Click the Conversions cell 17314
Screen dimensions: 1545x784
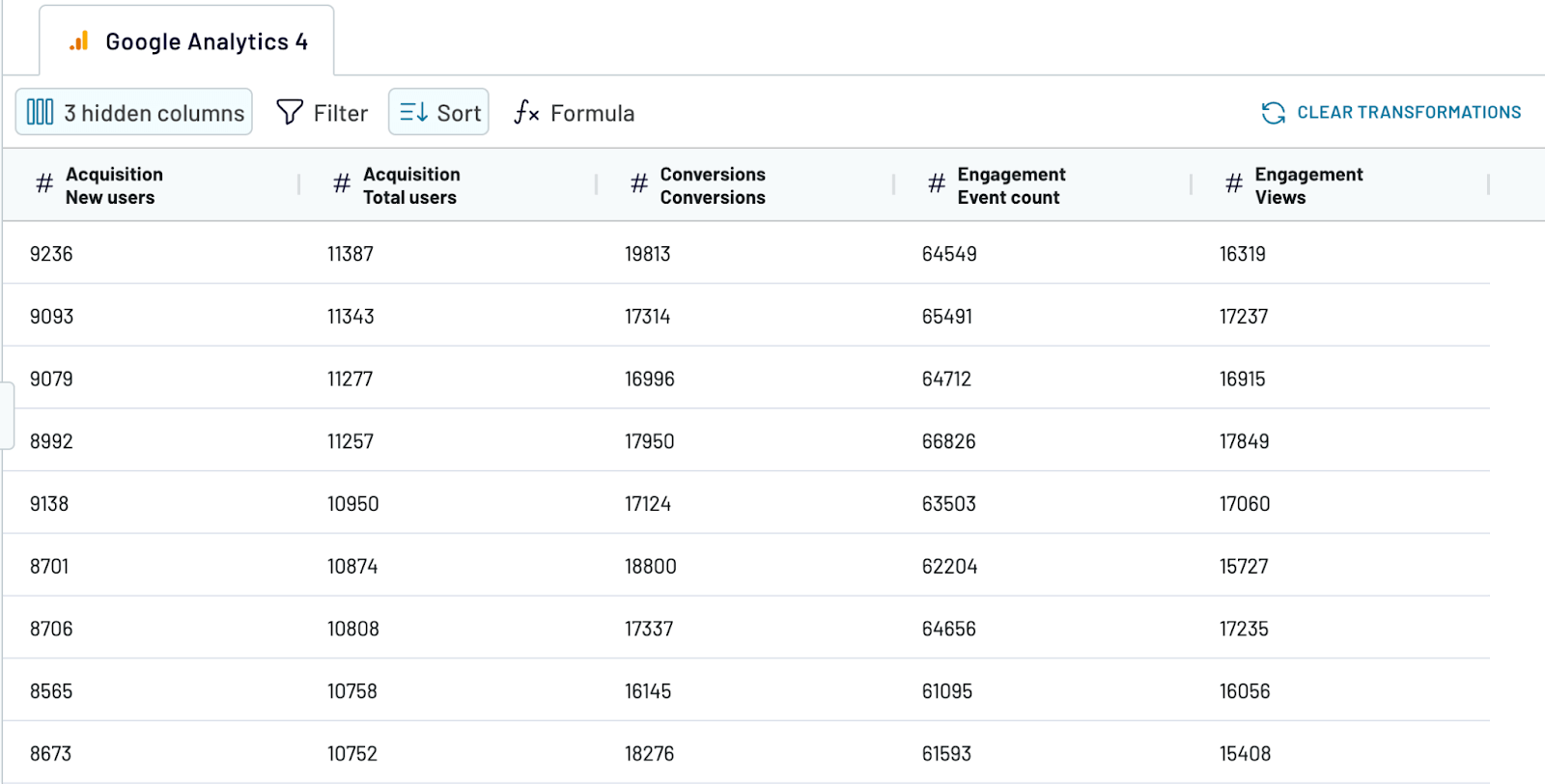[x=648, y=317]
